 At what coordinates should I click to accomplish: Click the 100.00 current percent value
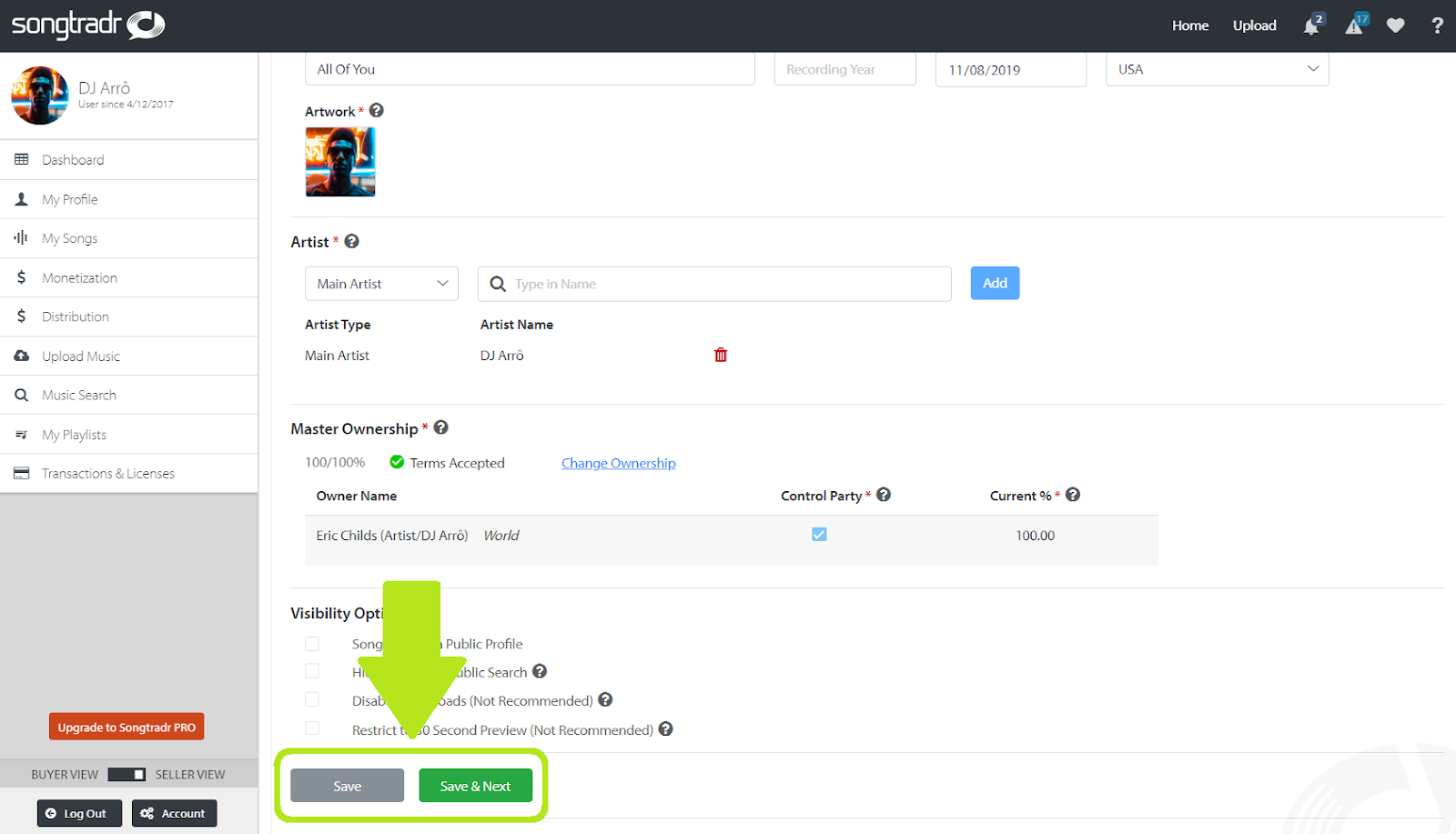tap(1036, 536)
